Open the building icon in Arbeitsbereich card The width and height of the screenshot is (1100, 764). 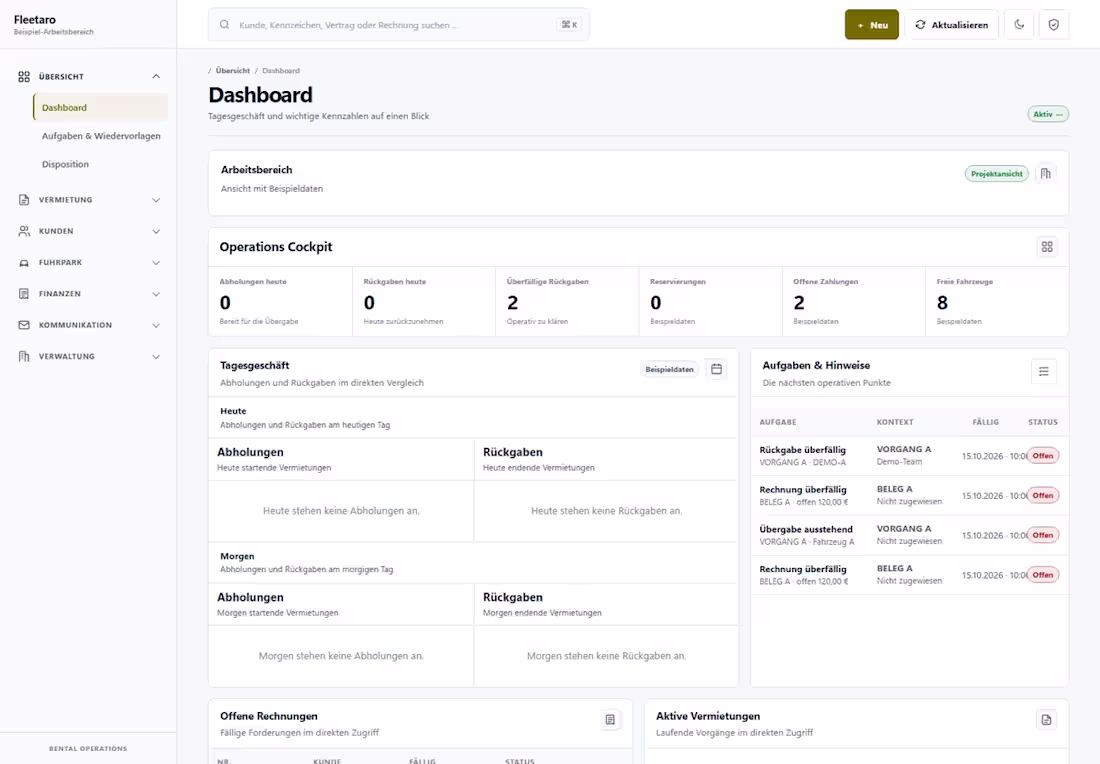point(1045,174)
